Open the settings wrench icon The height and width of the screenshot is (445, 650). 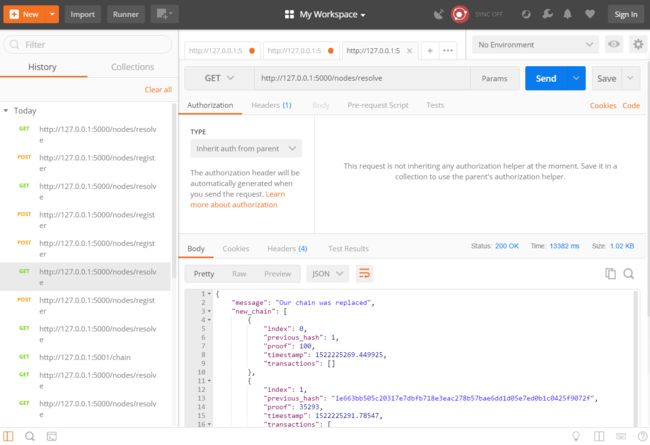547,15
